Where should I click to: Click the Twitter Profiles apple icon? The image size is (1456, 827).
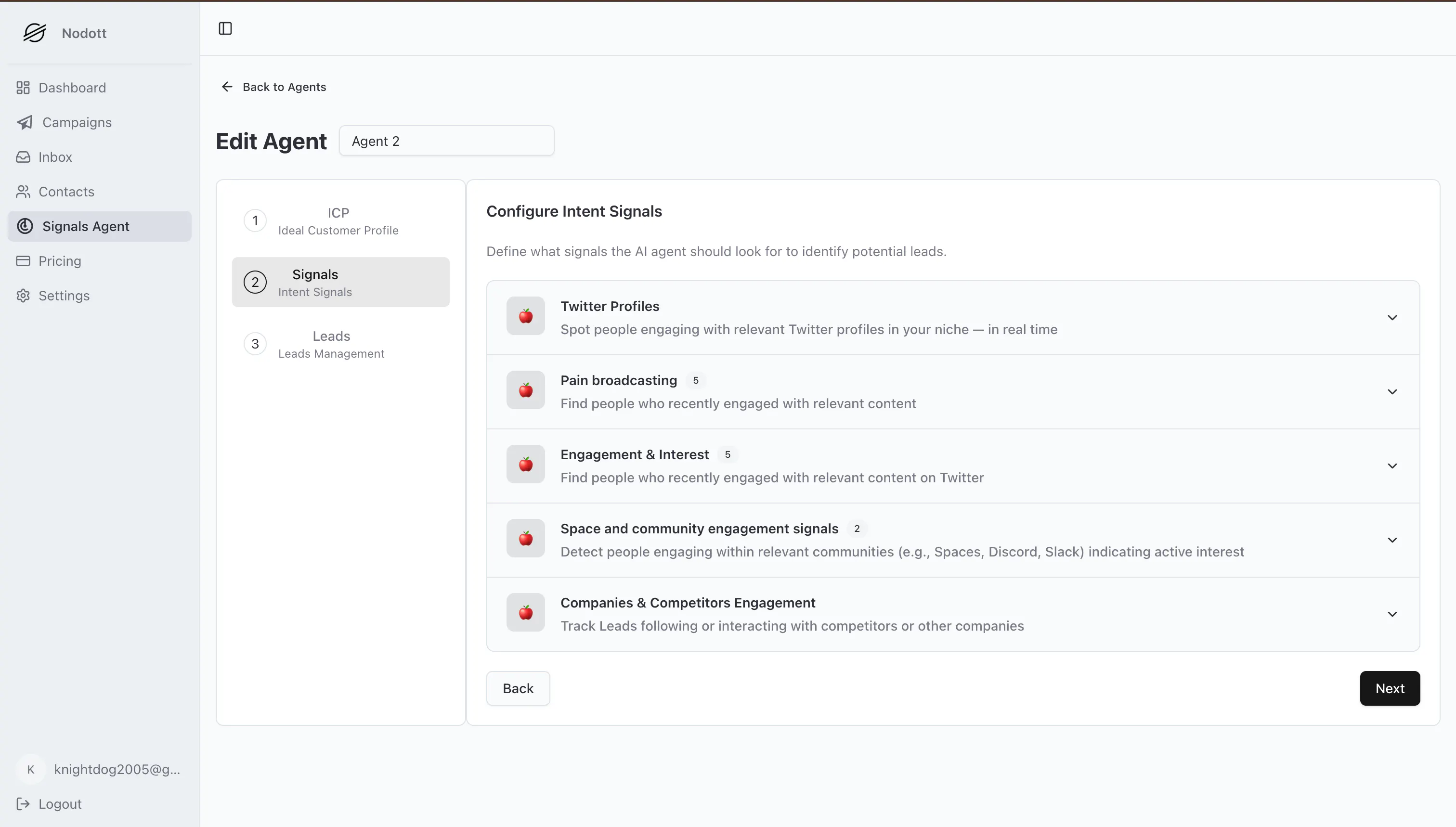coord(525,316)
